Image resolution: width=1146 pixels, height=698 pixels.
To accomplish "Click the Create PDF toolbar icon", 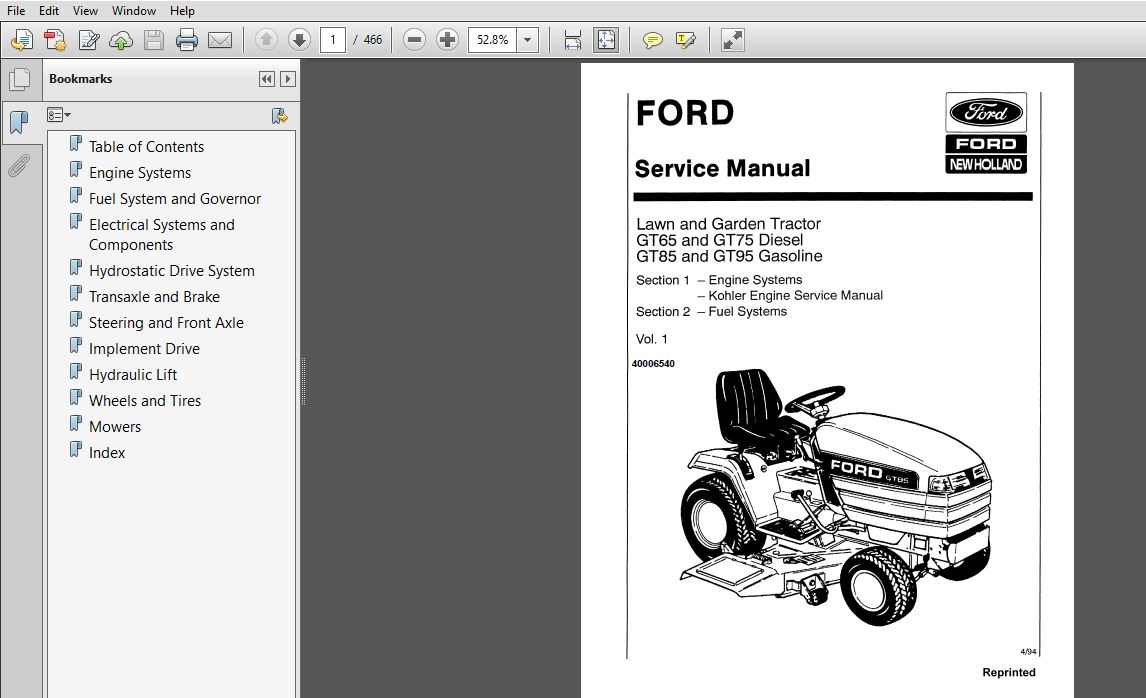I will coord(22,39).
